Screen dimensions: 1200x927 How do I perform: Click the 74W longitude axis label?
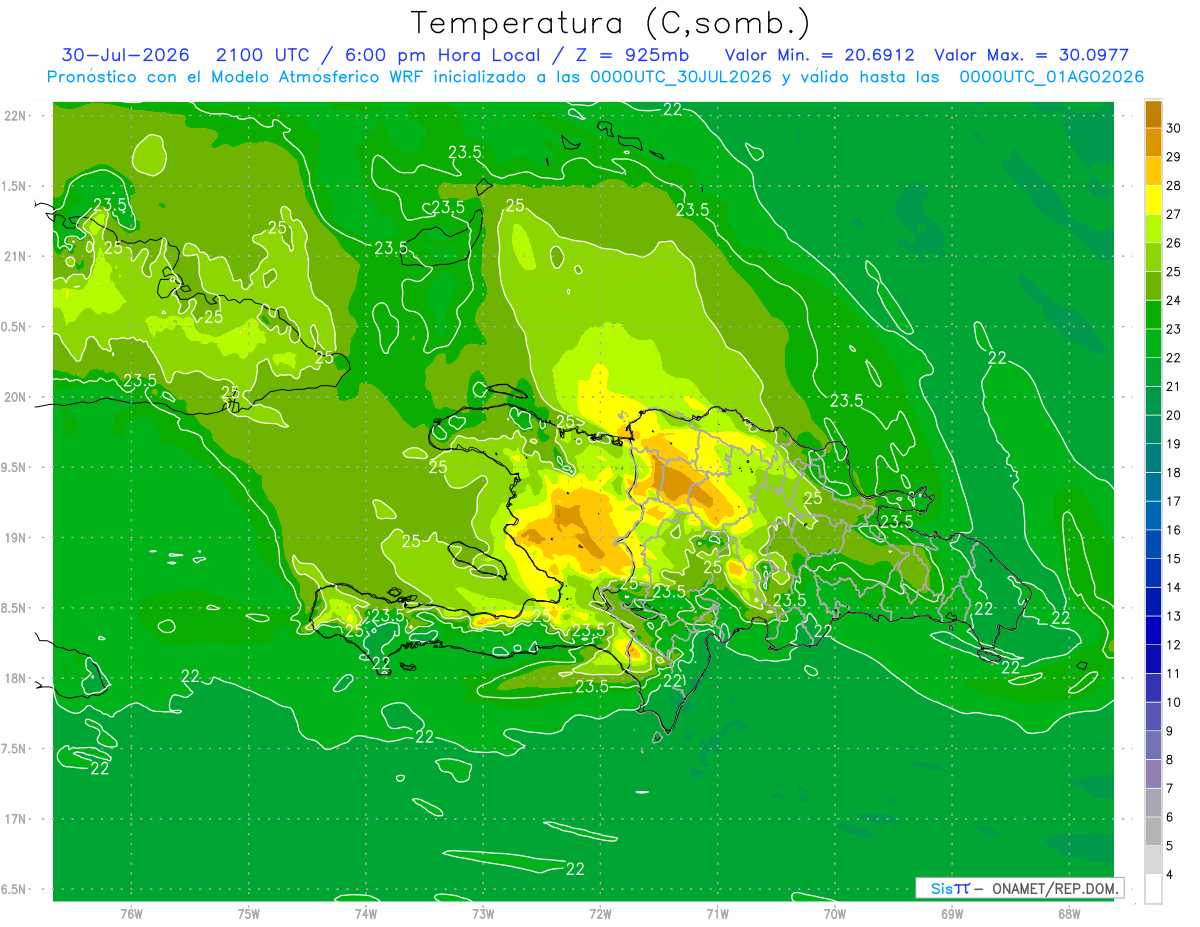pyautogui.click(x=366, y=913)
